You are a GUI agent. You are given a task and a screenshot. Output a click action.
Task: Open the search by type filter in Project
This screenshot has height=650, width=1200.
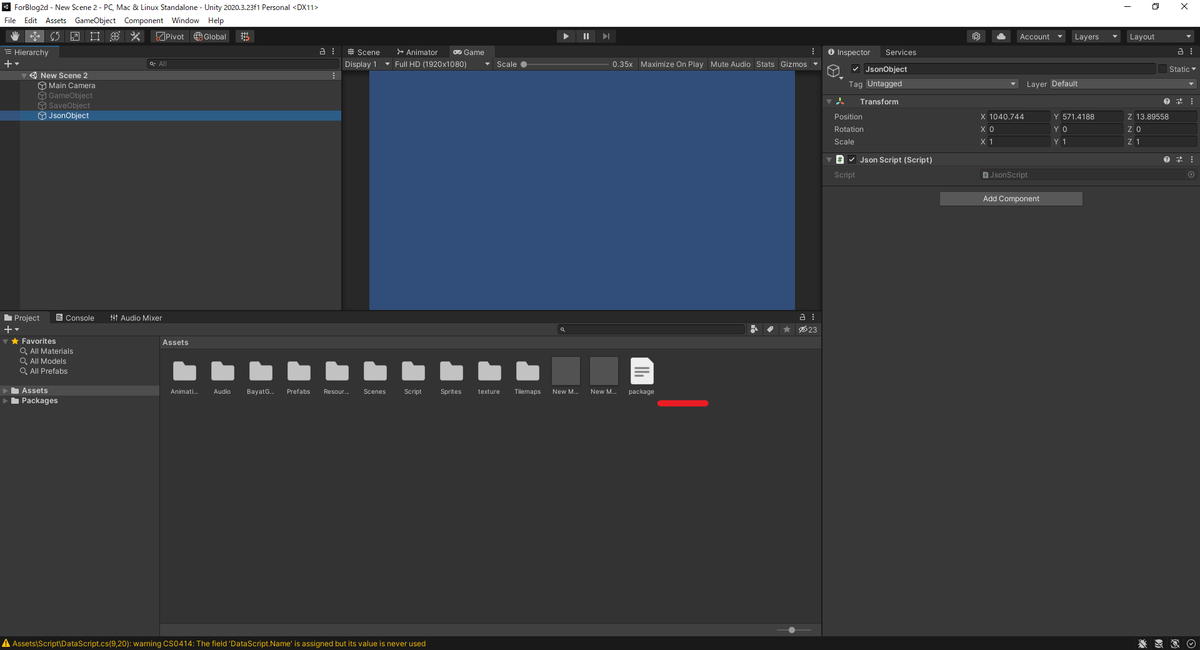(754, 329)
